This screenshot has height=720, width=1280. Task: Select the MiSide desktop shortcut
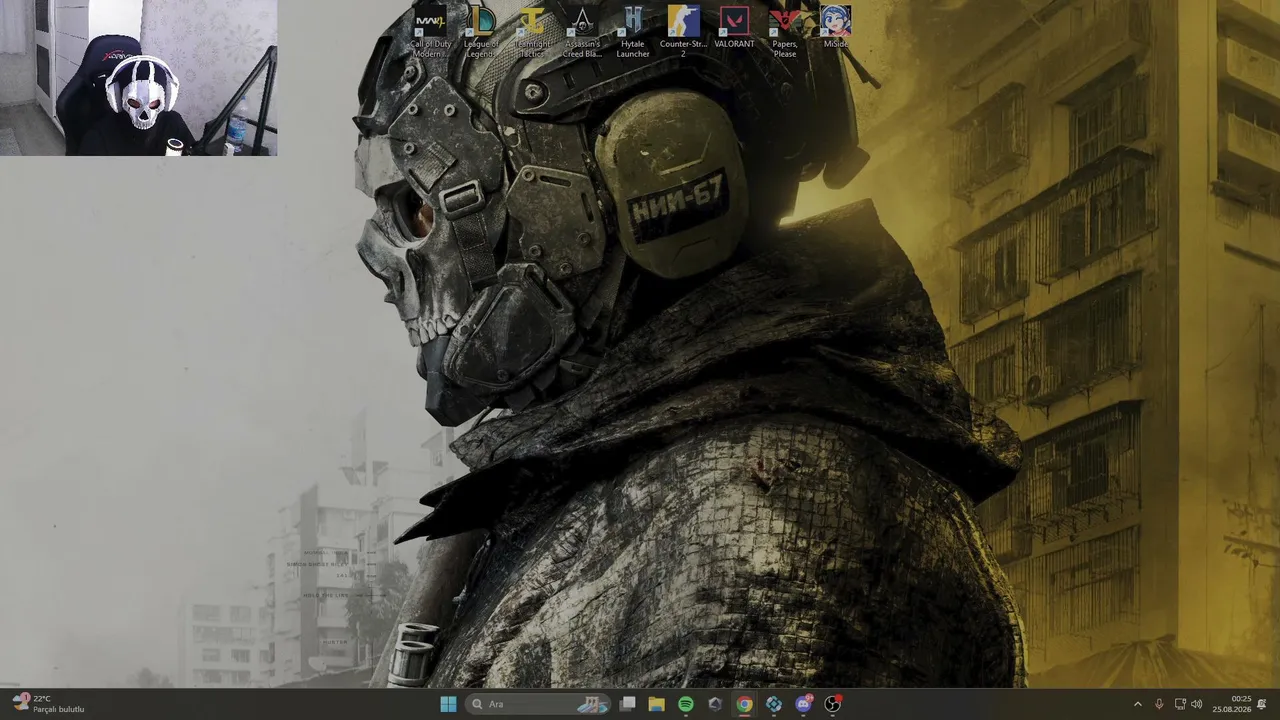coord(836,27)
